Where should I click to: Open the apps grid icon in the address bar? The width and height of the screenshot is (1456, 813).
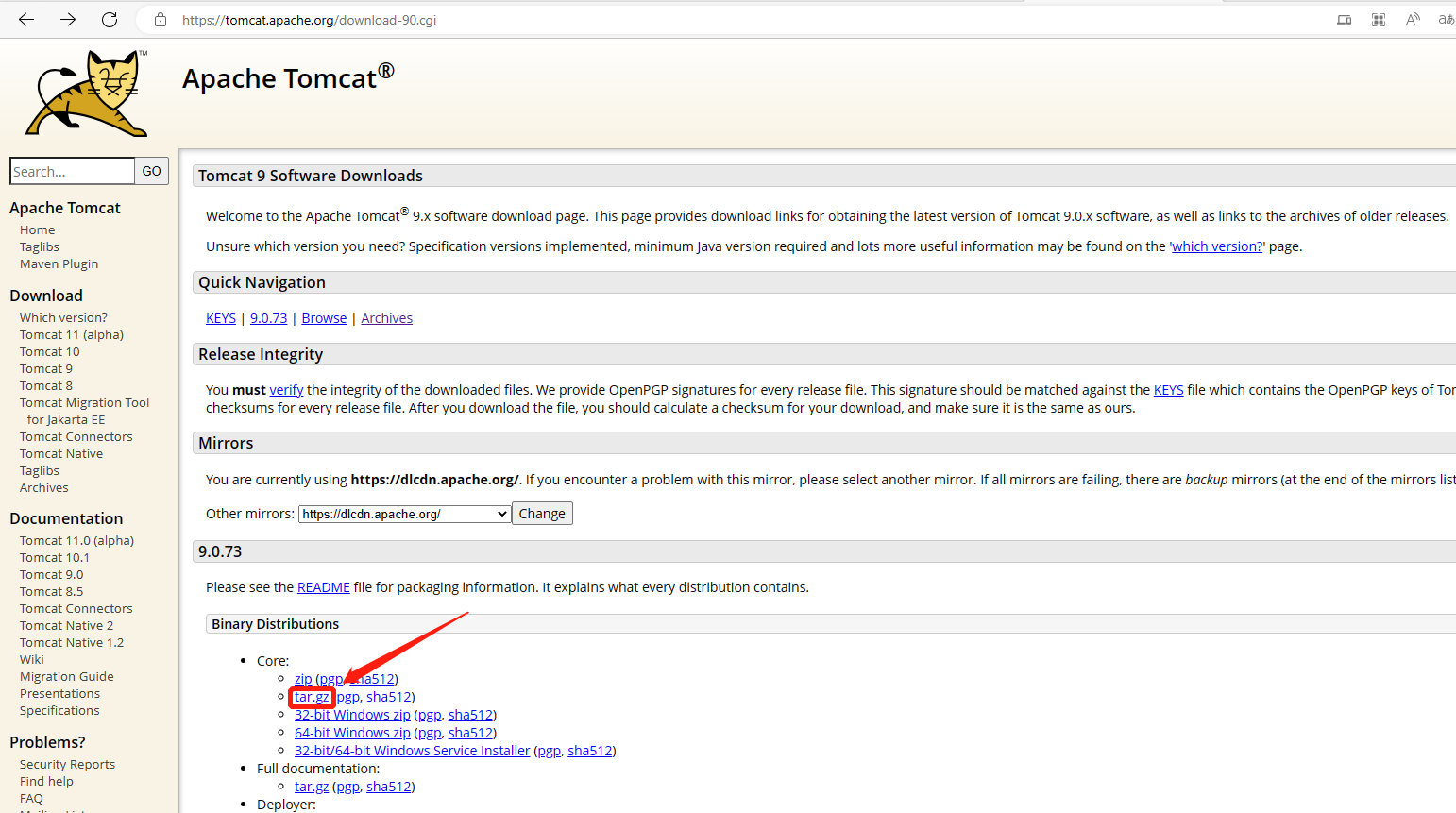1379,20
